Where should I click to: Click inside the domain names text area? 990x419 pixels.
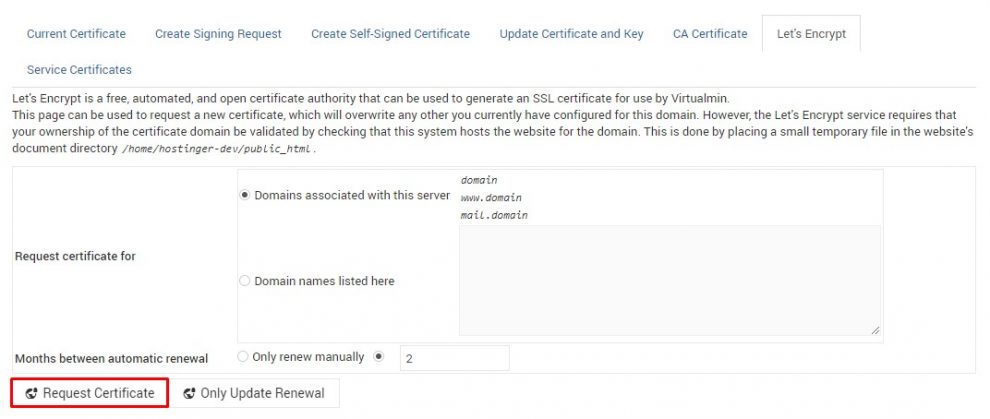[x=670, y=280]
